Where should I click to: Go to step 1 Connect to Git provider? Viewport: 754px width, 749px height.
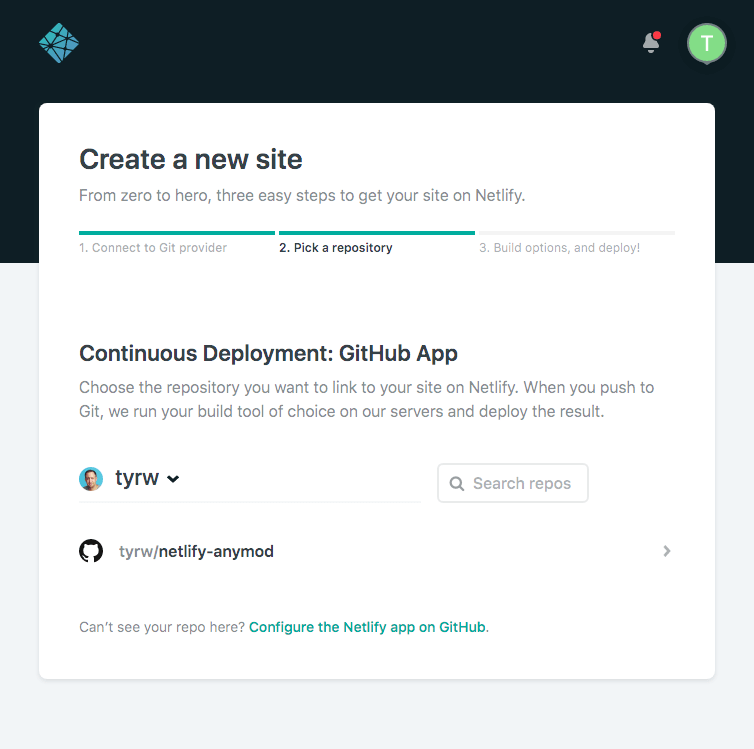point(153,248)
